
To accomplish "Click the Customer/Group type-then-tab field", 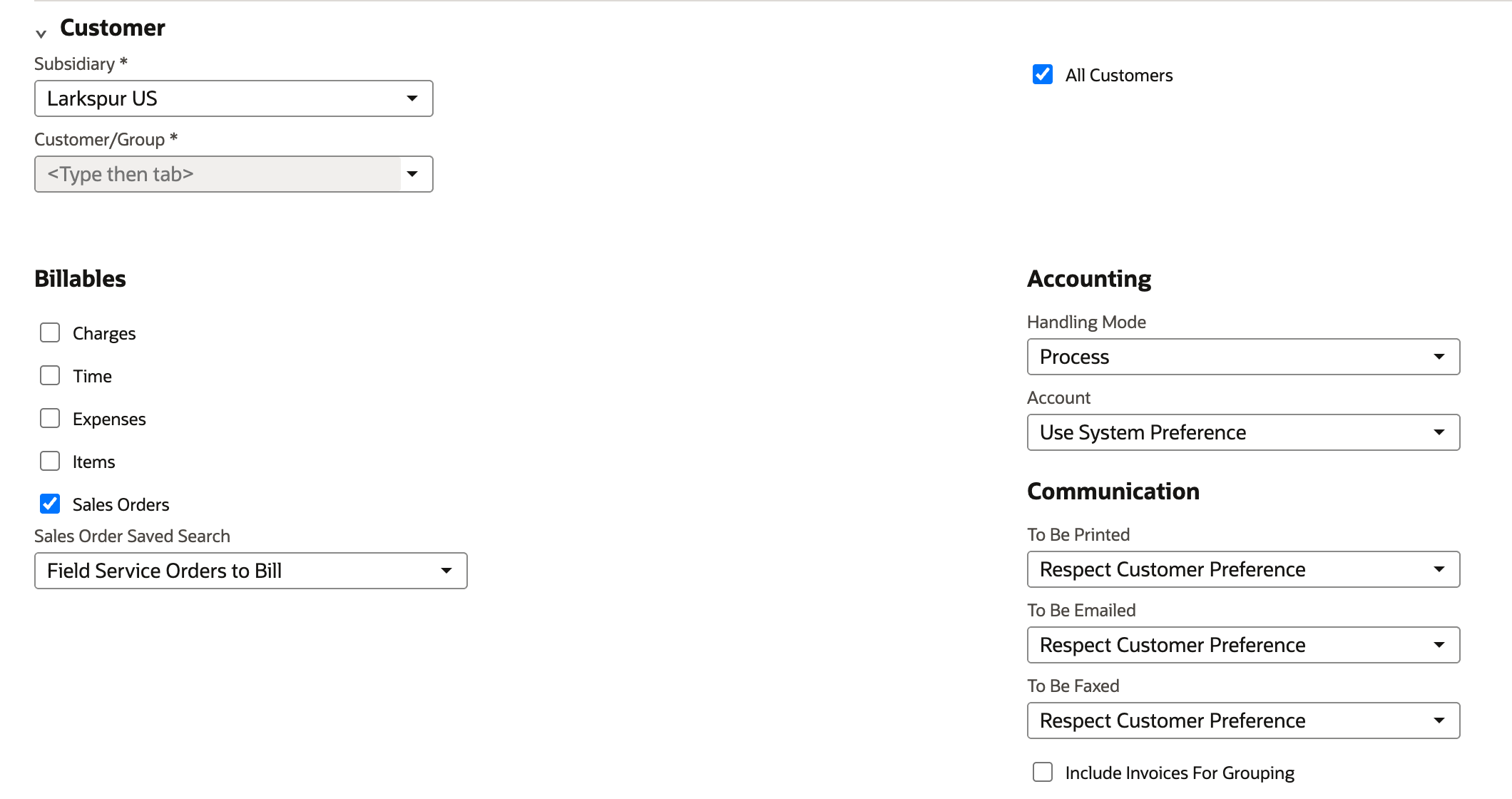I will (x=218, y=174).
